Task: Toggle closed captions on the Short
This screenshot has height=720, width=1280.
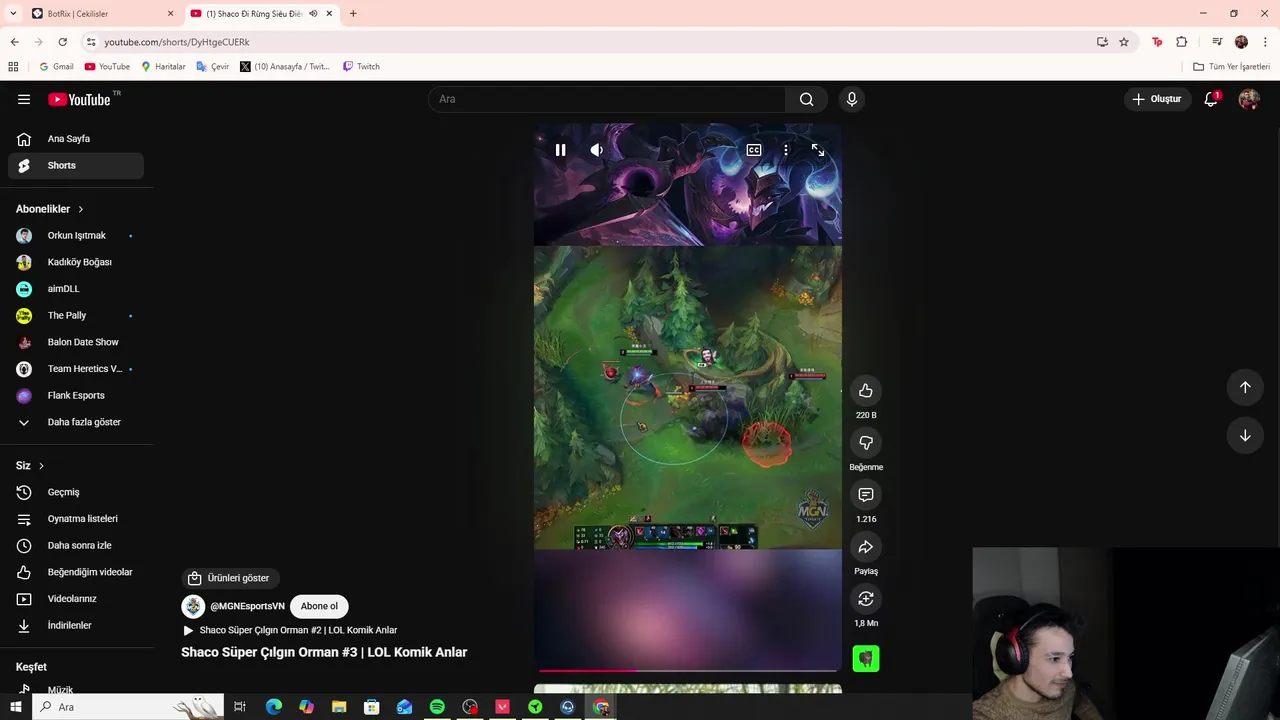Action: click(754, 150)
